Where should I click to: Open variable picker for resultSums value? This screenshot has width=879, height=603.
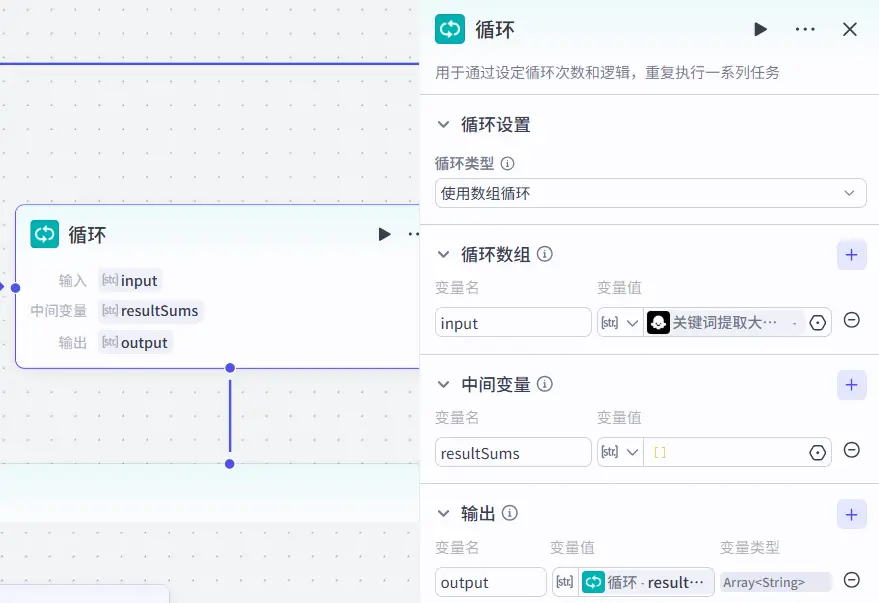(818, 452)
